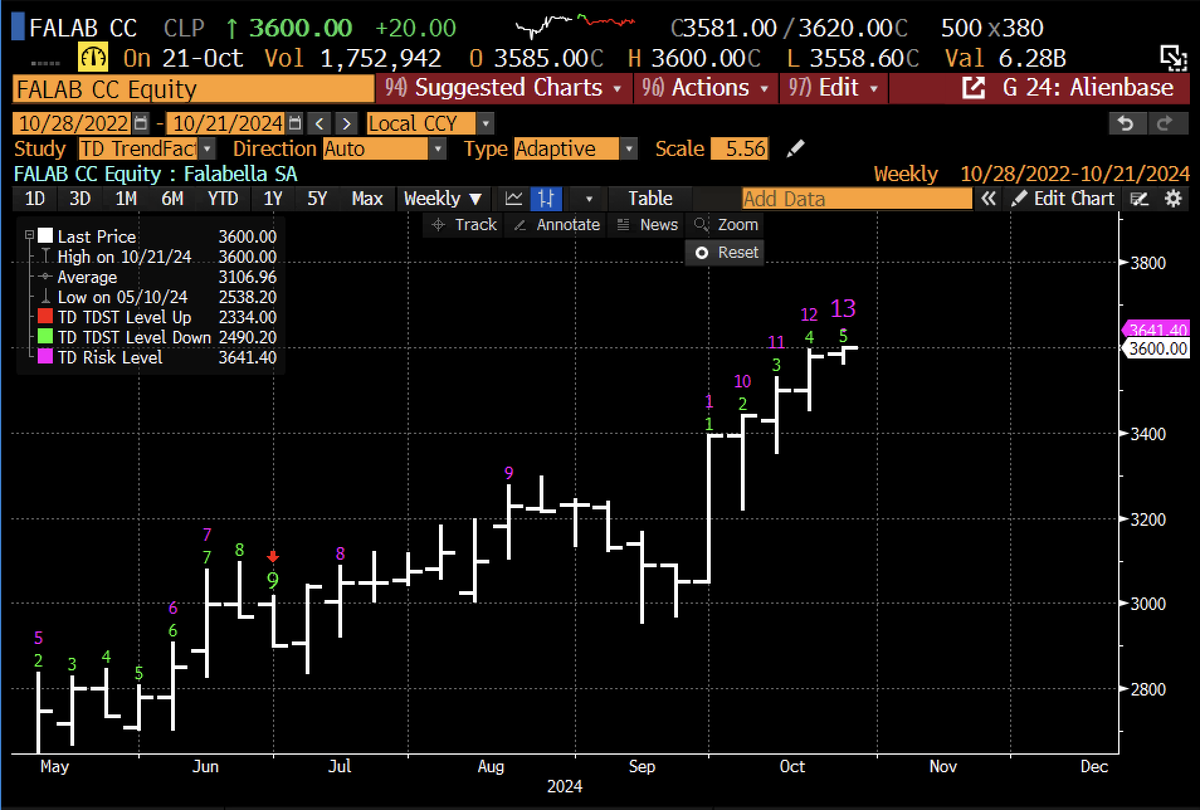Open the Suggested Charts menu

(504, 88)
